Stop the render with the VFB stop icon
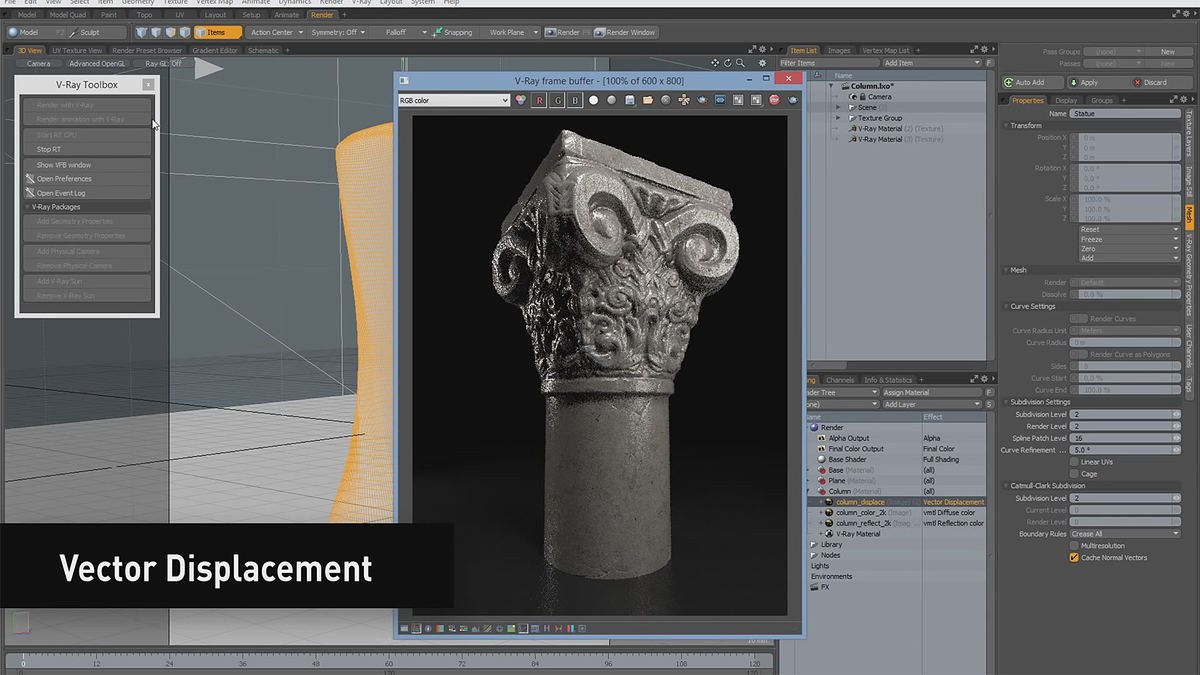The height and width of the screenshot is (675, 1200). pyautogui.click(x=773, y=100)
